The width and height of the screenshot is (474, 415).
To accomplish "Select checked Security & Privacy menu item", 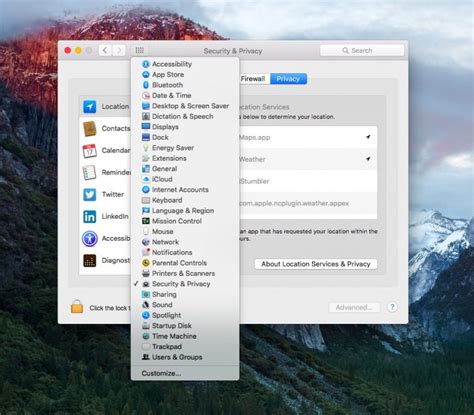I will [x=185, y=284].
